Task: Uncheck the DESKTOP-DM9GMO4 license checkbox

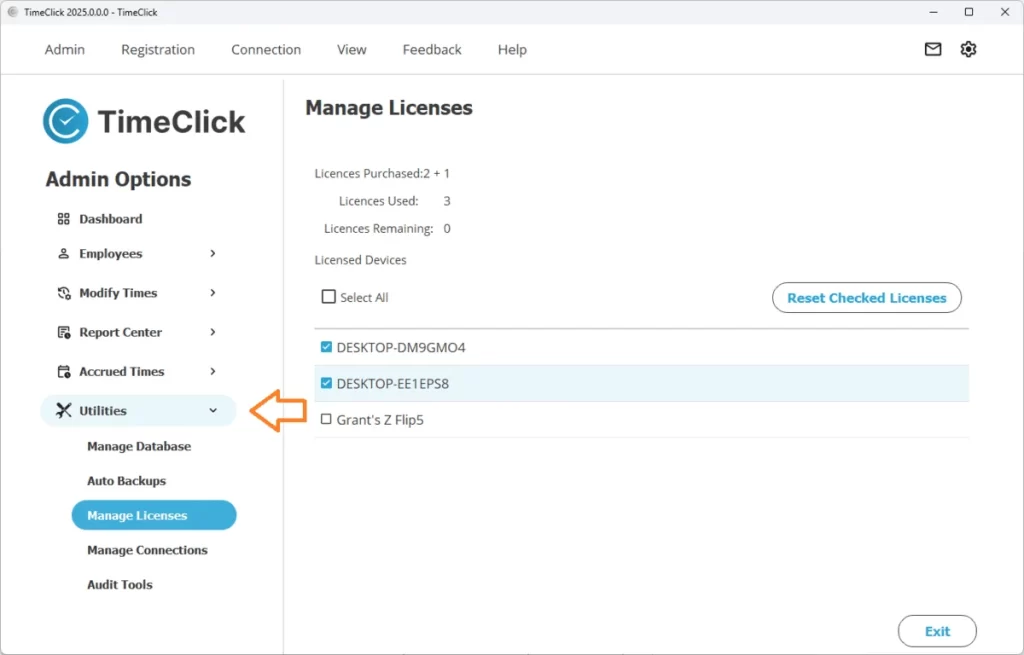Action: 326,347
